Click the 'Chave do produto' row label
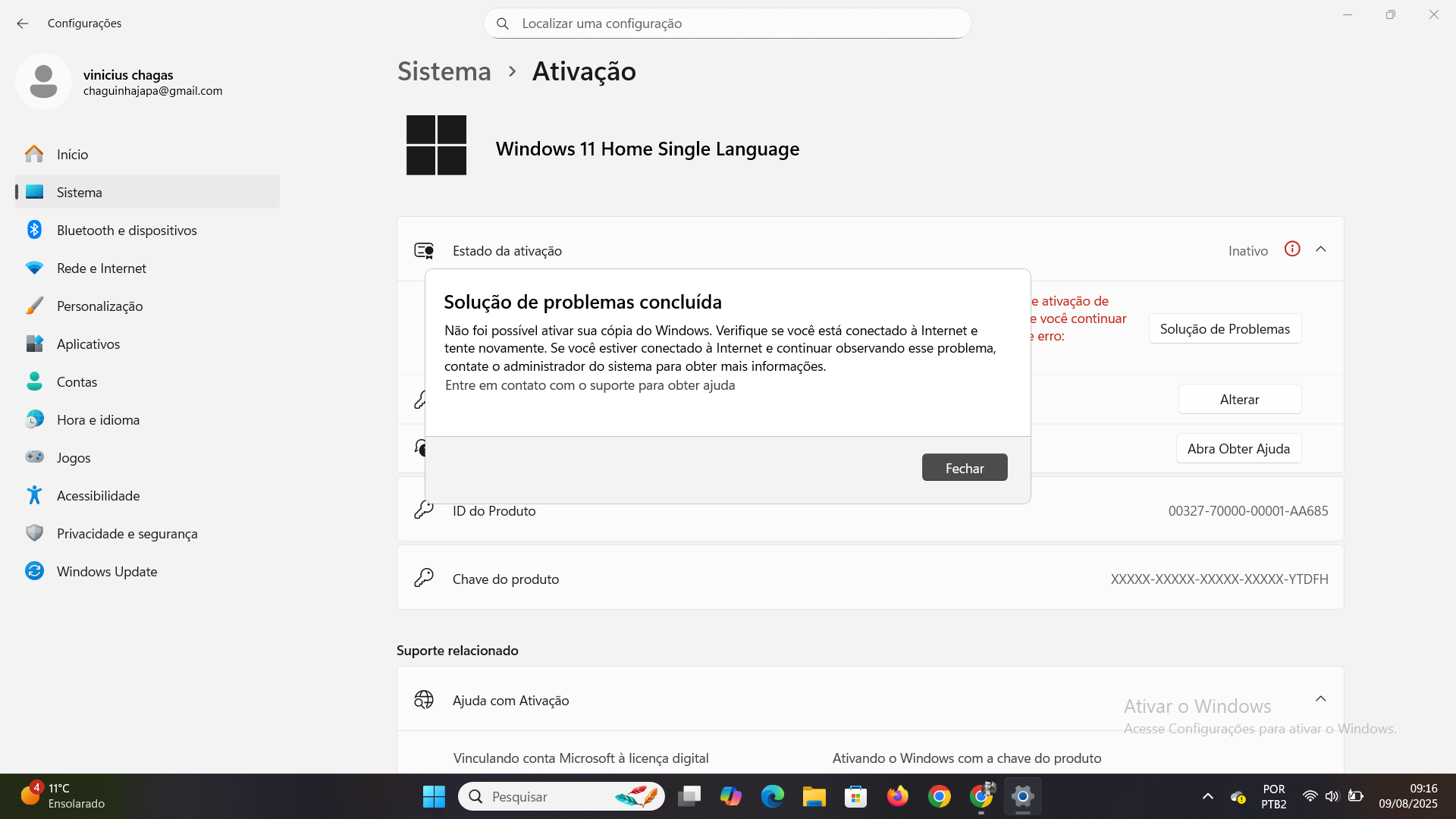Screen dimensions: 1456x819 506,579
